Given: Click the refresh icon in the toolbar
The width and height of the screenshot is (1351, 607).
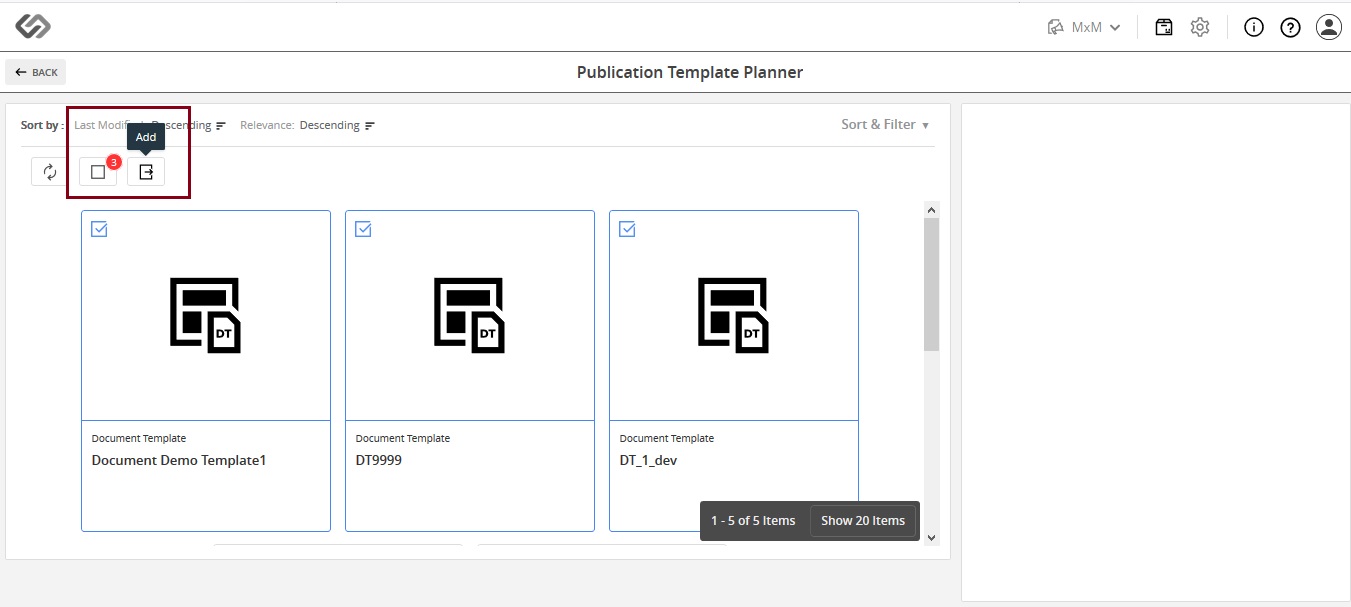Looking at the screenshot, I should coord(50,172).
